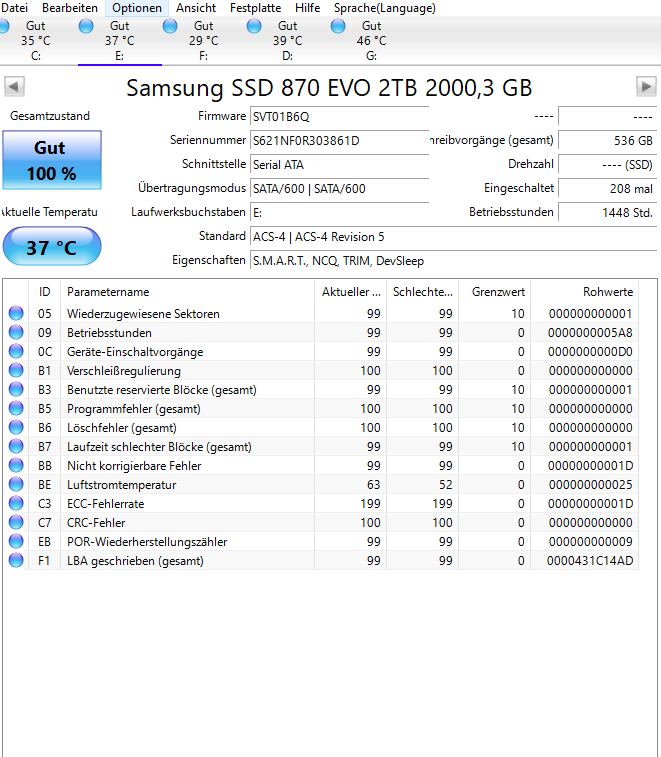Click status orb of ECC-Fehlerrate row
Image resolution: width=661 pixels, height=757 pixels.
point(16,504)
